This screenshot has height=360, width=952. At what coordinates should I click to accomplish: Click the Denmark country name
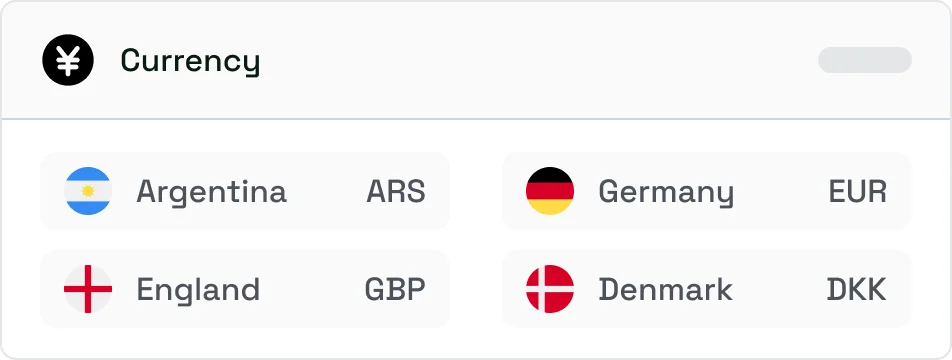pyautogui.click(x=665, y=289)
